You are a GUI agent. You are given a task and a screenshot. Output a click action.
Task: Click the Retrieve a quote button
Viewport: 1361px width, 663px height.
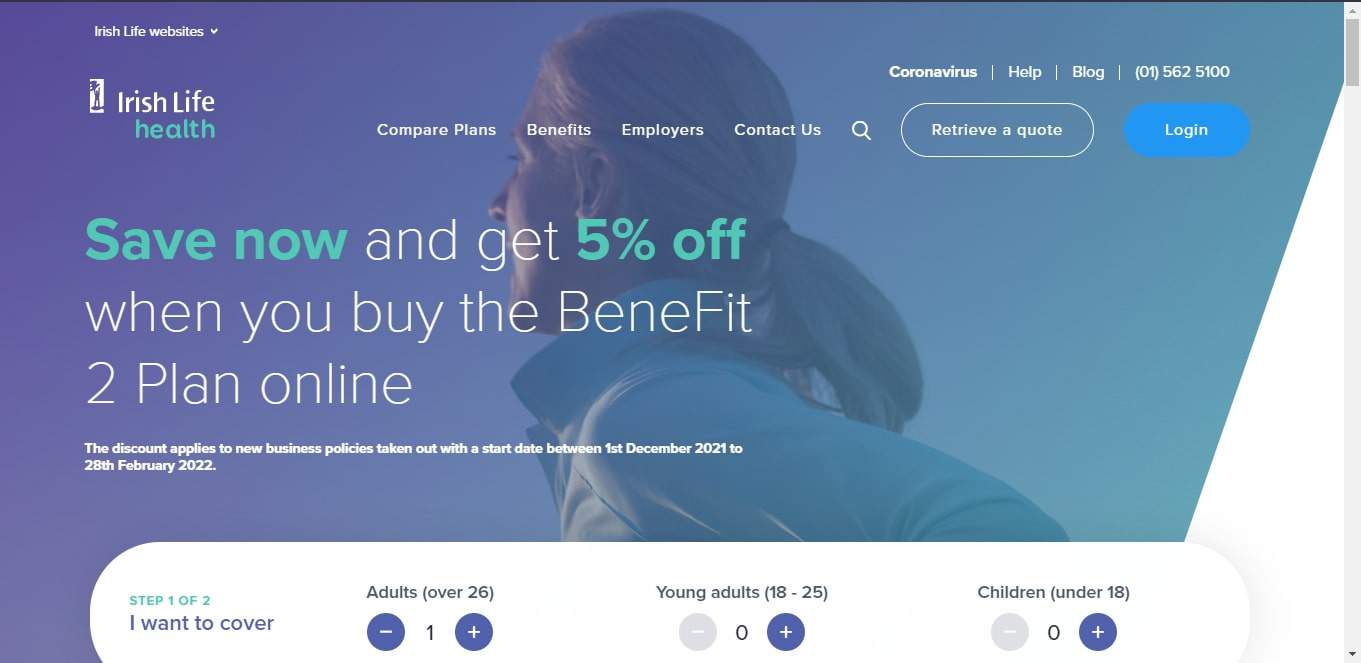(996, 130)
